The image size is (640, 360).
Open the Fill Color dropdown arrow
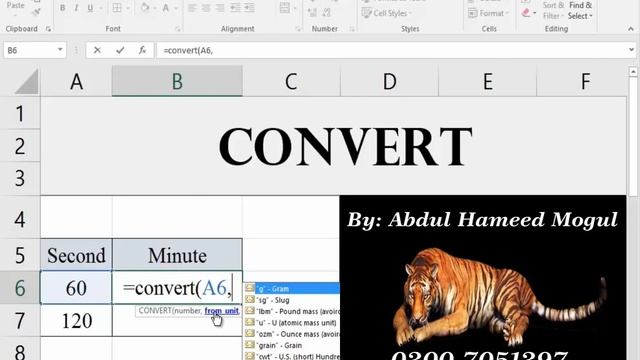(155, 8)
